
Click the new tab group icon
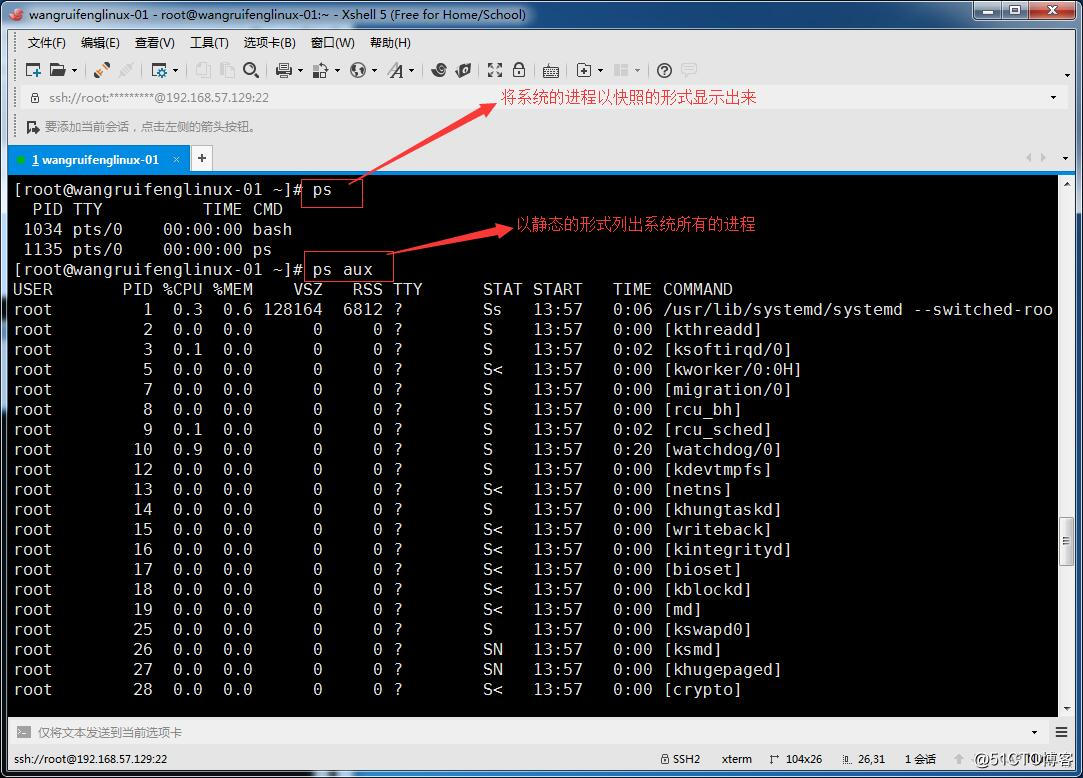click(x=584, y=70)
